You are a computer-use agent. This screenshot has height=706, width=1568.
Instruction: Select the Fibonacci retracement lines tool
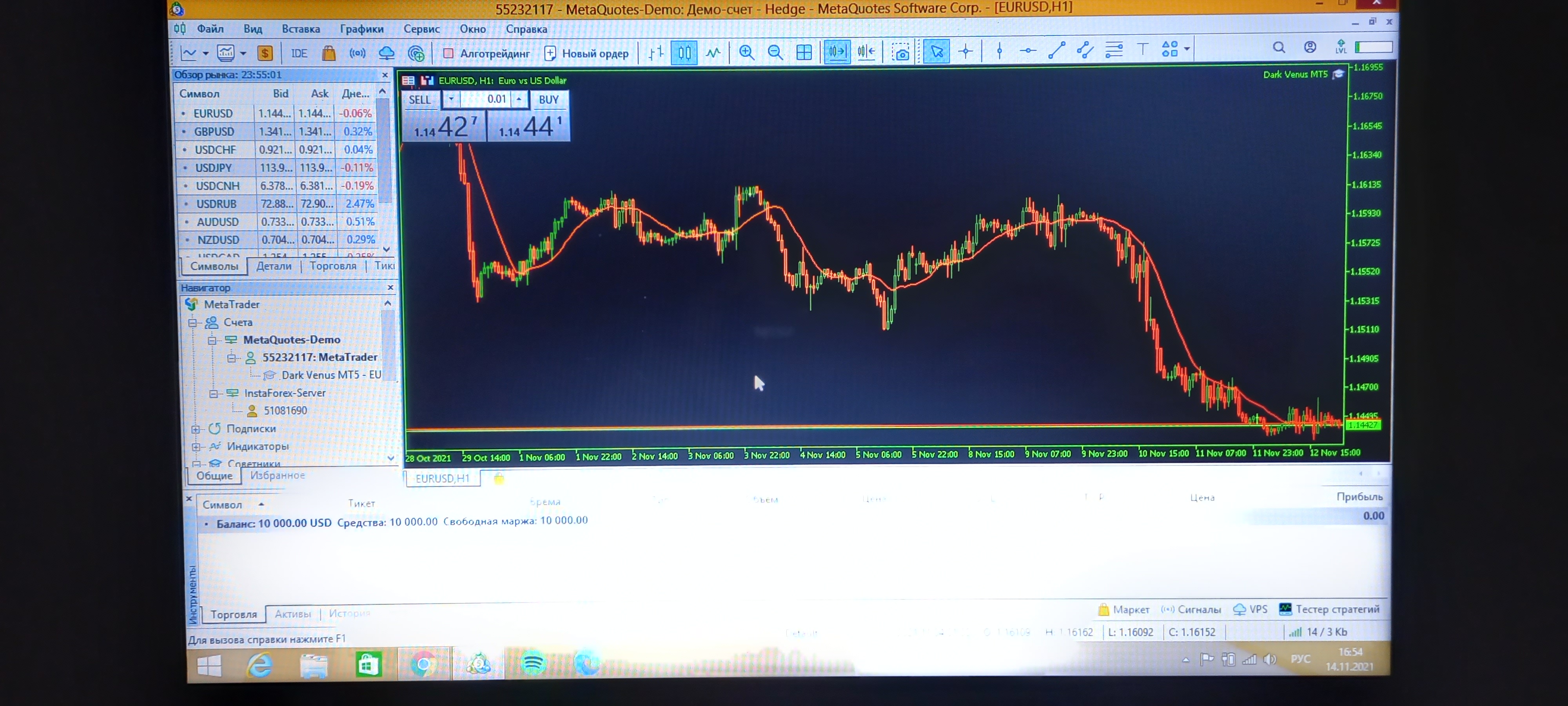pyautogui.click(x=1114, y=50)
